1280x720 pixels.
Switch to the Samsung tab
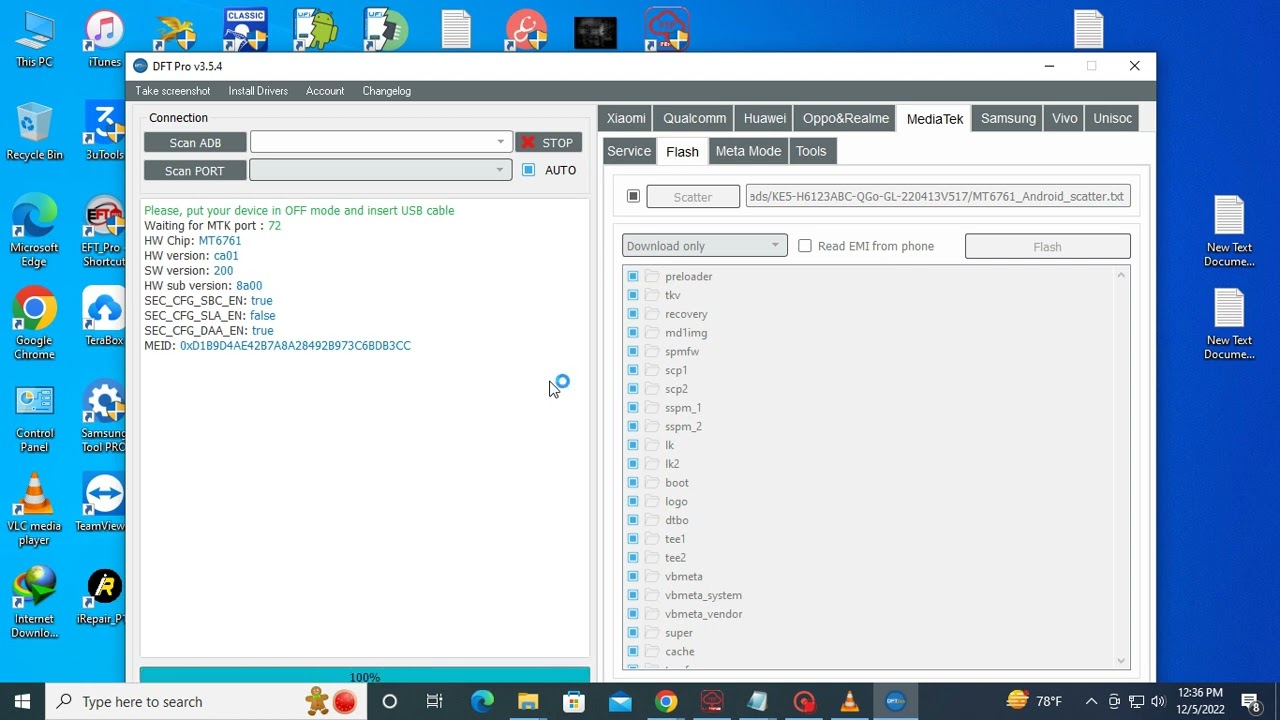click(1008, 118)
